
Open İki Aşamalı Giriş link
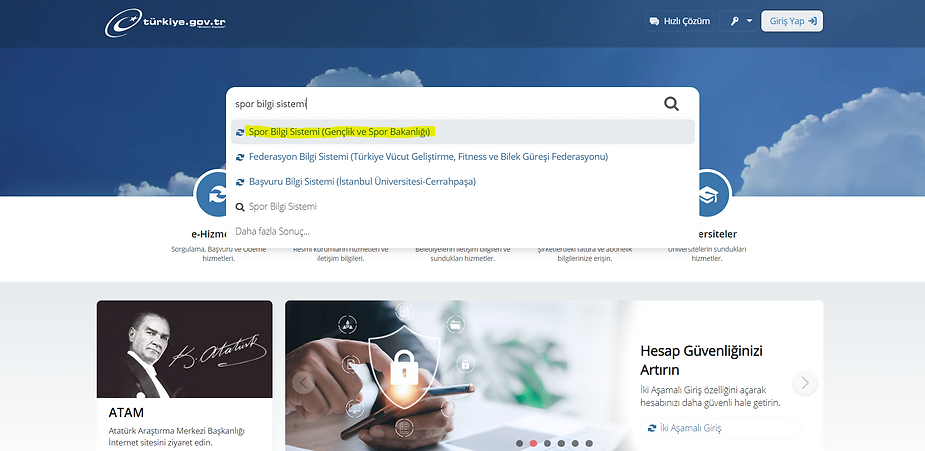[690, 428]
